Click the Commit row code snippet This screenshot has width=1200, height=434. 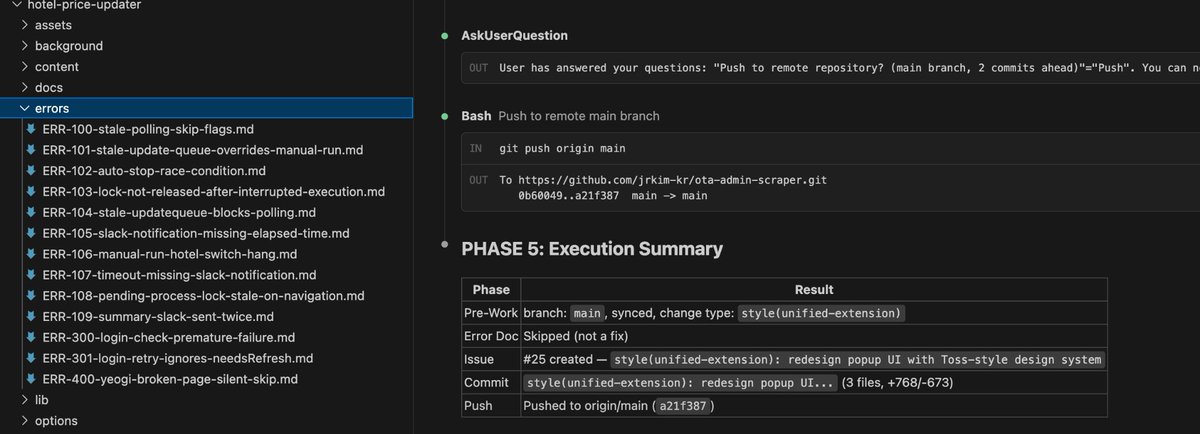(x=680, y=383)
